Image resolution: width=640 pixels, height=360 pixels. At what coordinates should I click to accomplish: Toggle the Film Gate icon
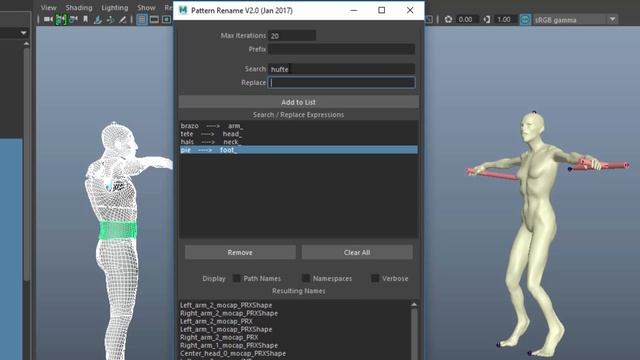[x=154, y=20]
